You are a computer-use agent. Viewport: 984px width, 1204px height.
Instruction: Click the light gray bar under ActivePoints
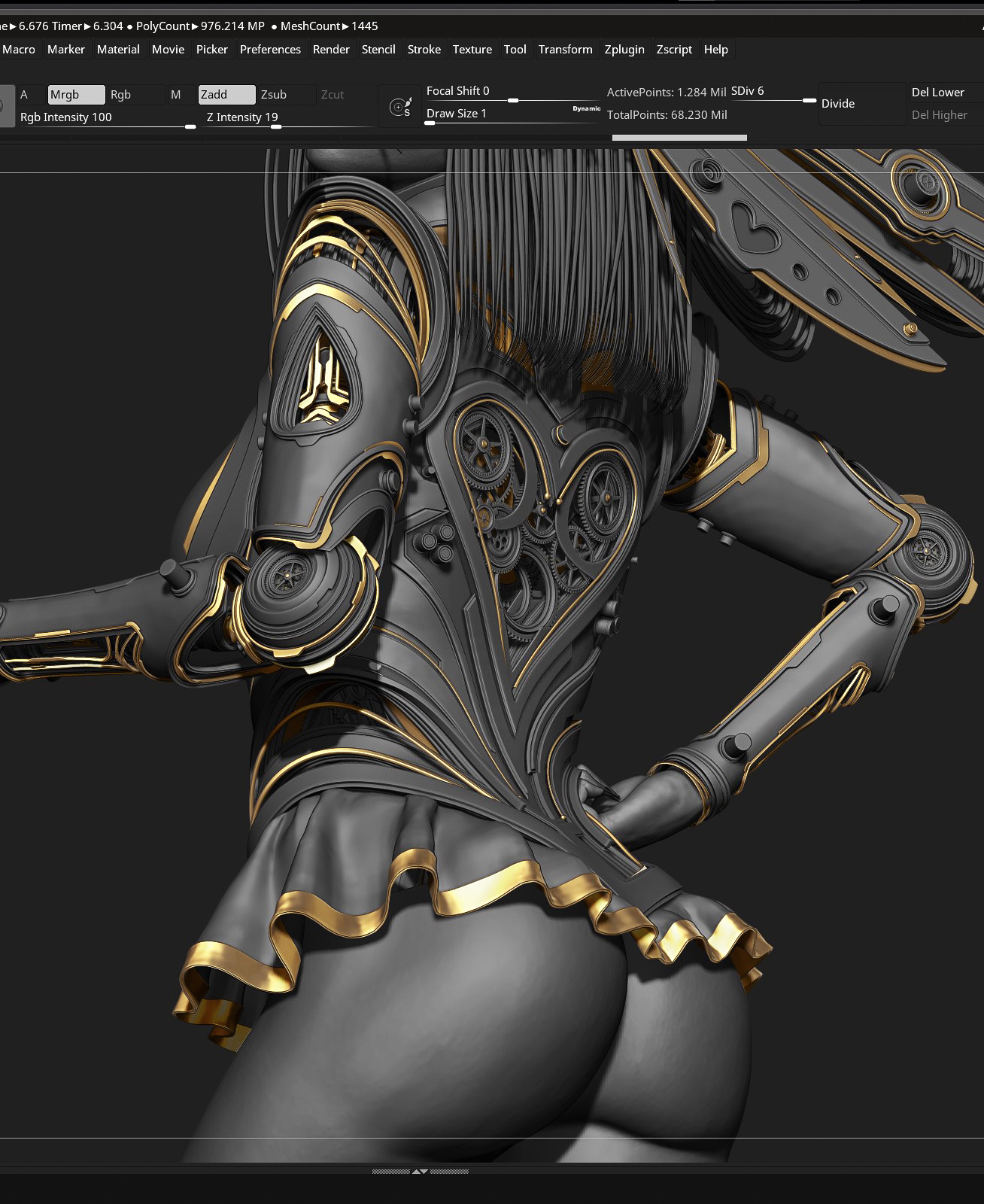679,138
